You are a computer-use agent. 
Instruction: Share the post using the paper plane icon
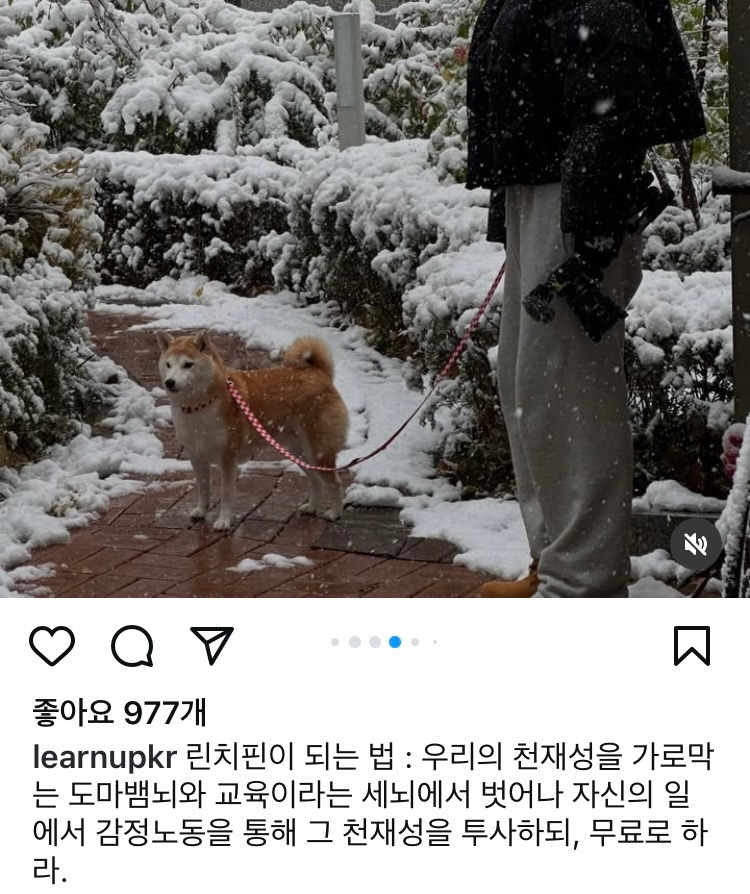tap(212, 645)
